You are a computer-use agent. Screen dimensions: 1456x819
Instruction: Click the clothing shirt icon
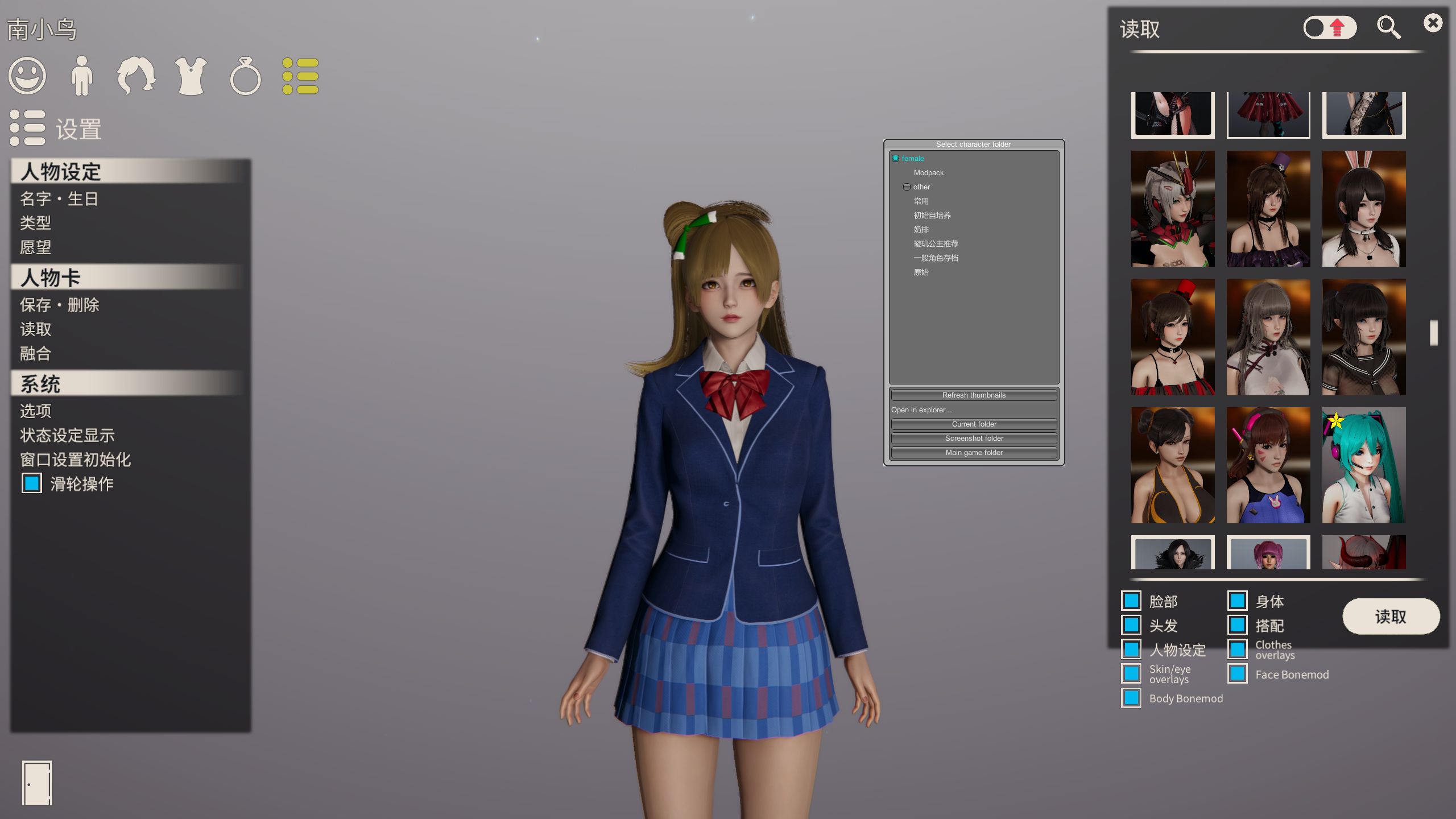point(191,76)
